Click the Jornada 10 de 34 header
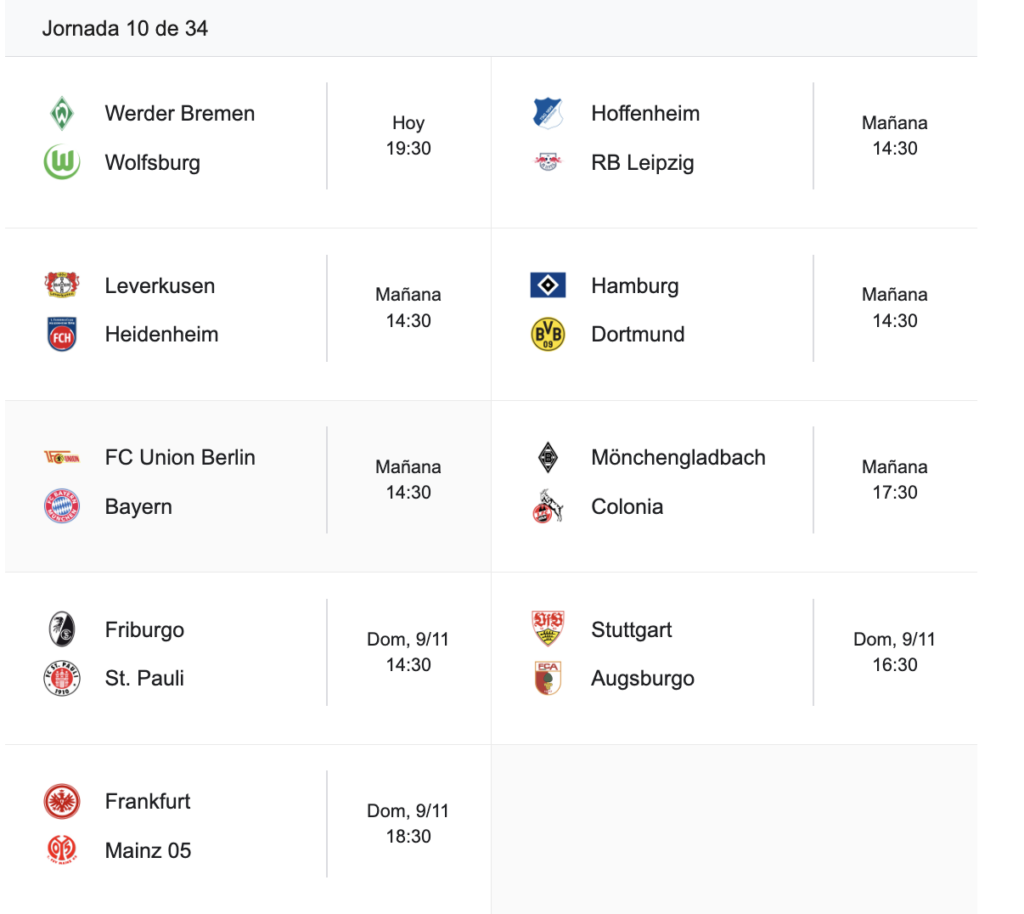The height and width of the screenshot is (914, 1024). [x=125, y=28]
